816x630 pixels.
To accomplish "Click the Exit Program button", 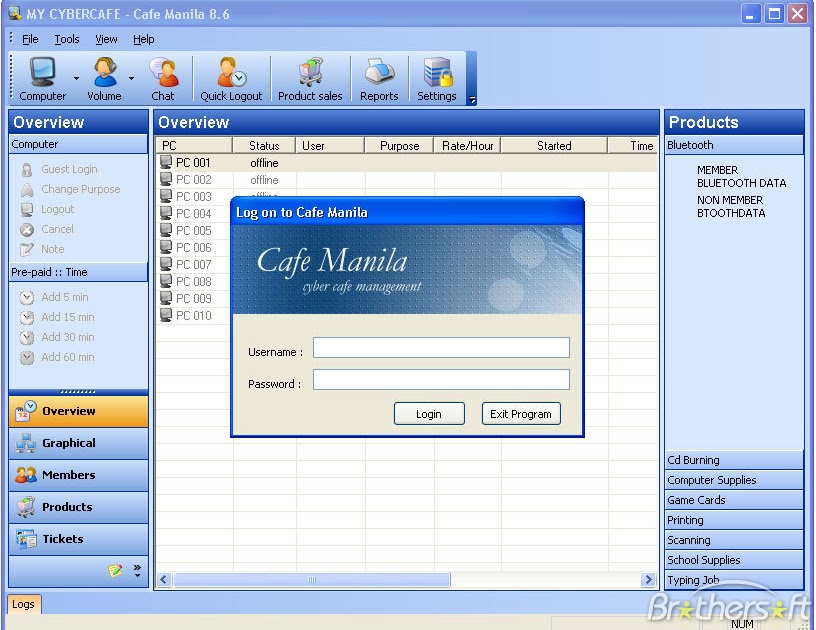I will pos(520,413).
